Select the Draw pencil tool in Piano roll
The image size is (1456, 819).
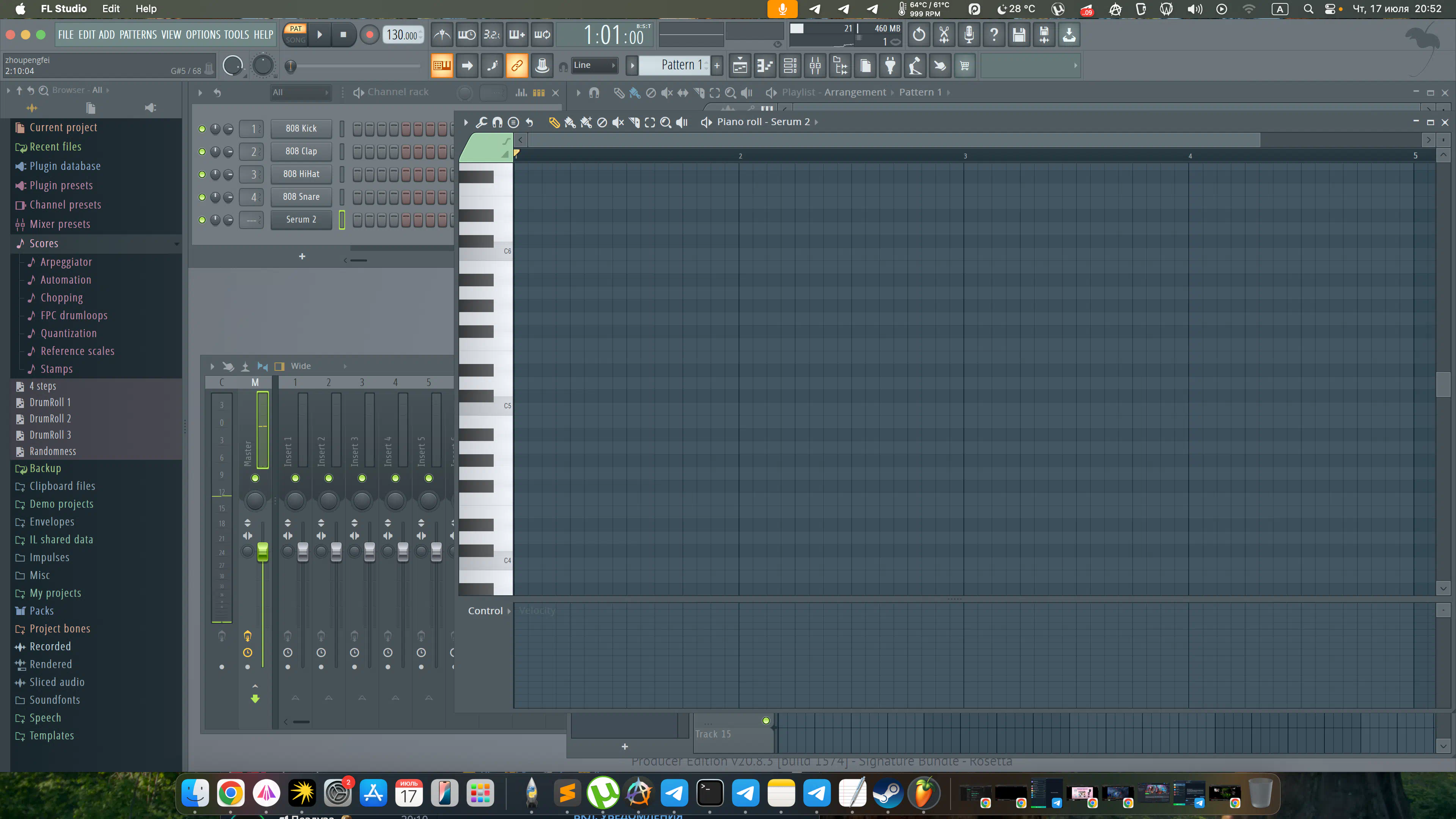[554, 122]
